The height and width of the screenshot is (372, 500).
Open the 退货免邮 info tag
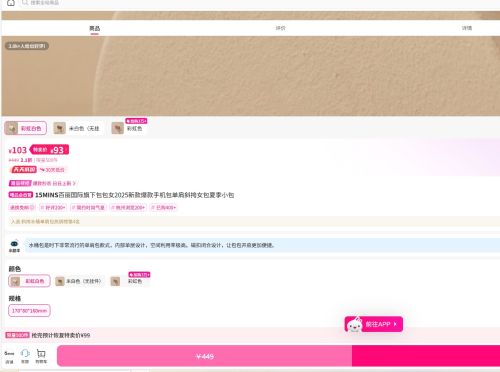point(22,207)
